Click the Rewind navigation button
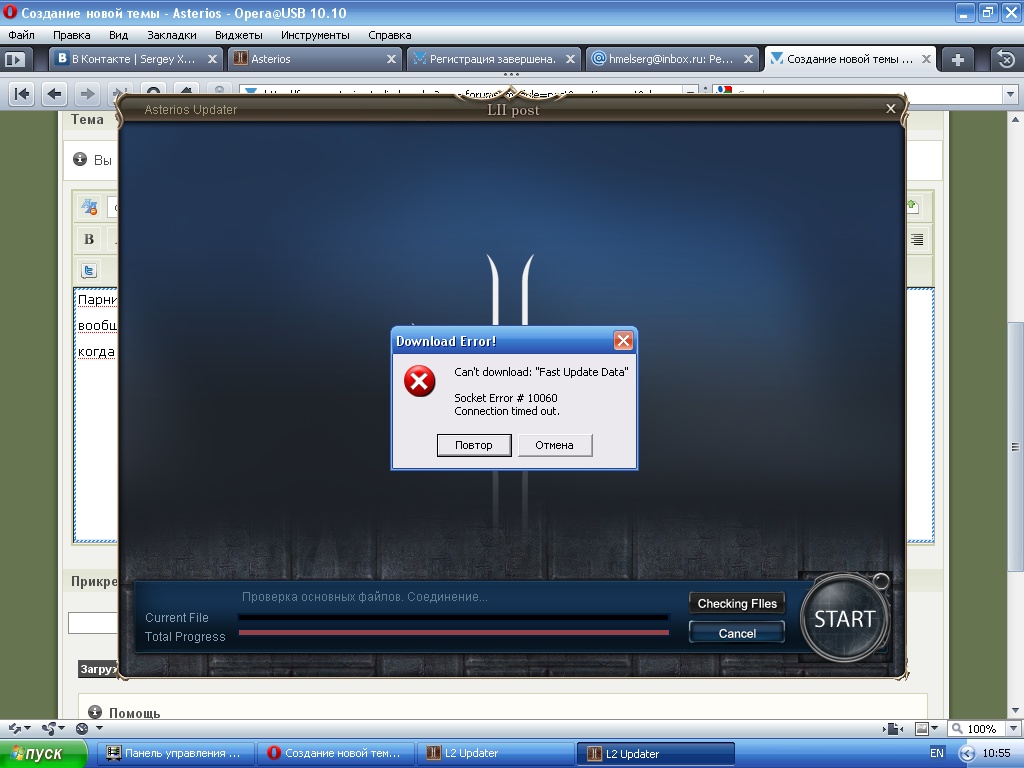This screenshot has width=1024, height=768. (22, 94)
